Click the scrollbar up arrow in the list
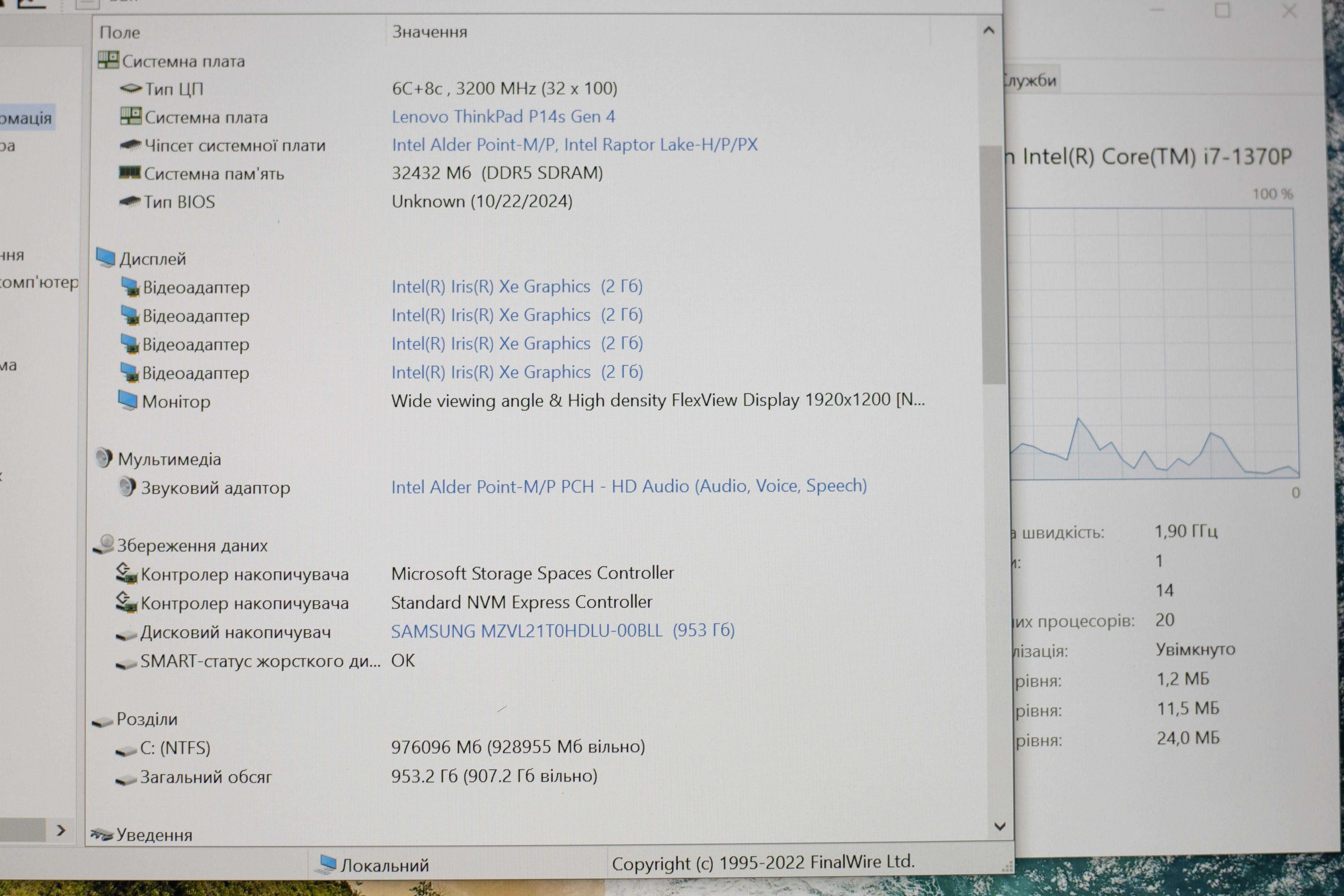This screenshot has width=1344, height=896. pyautogui.click(x=989, y=30)
